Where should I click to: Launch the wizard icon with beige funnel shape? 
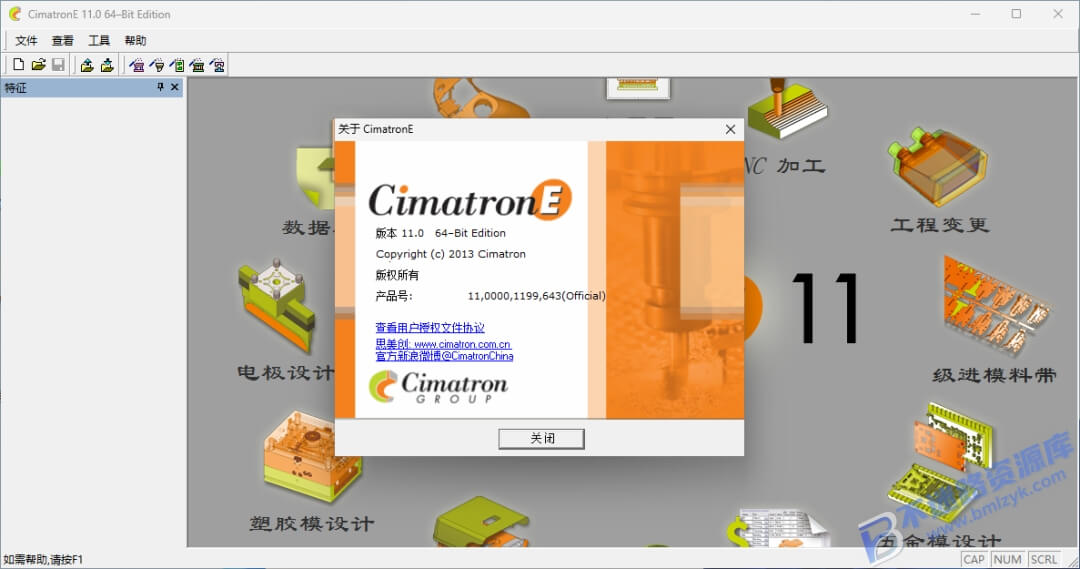157,65
